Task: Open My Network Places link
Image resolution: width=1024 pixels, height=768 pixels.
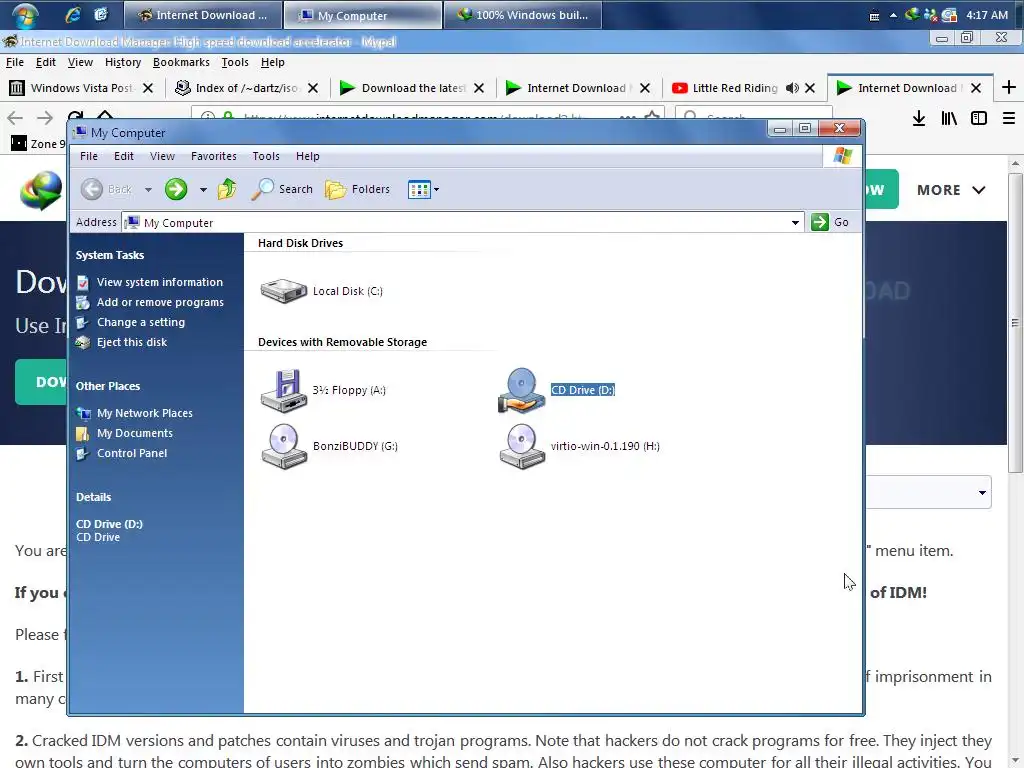Action: [144, 413]
